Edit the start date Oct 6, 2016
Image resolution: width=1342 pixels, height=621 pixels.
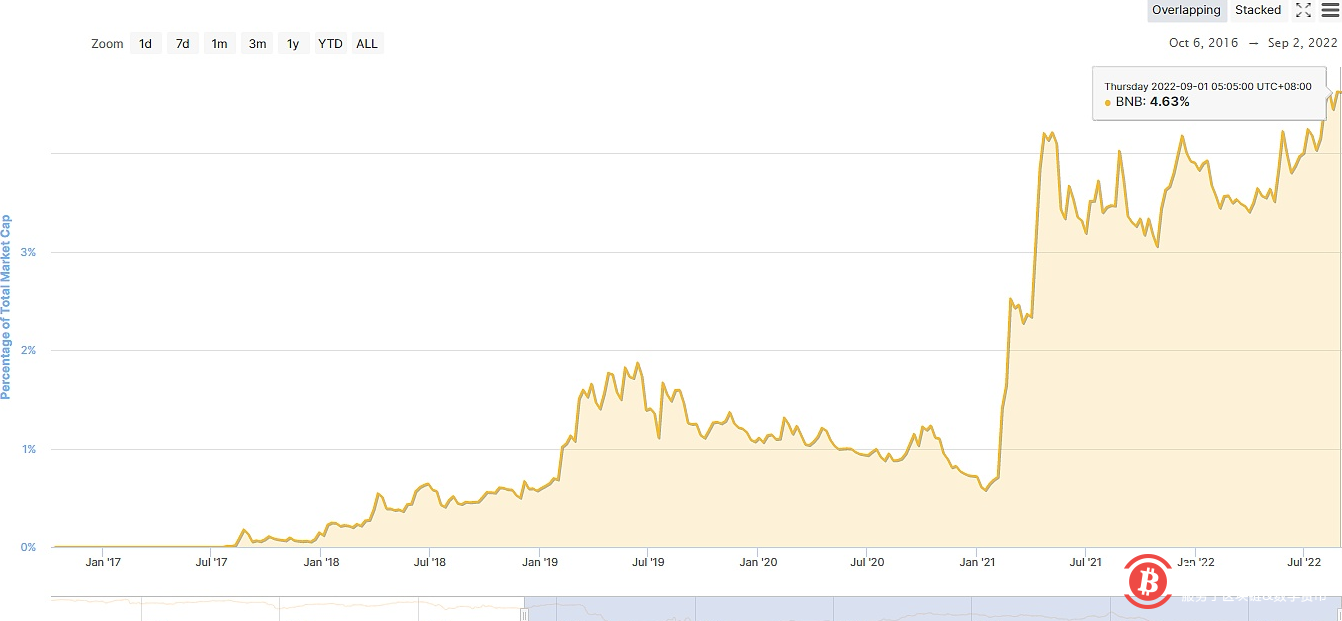click(x=1203, y=43)
